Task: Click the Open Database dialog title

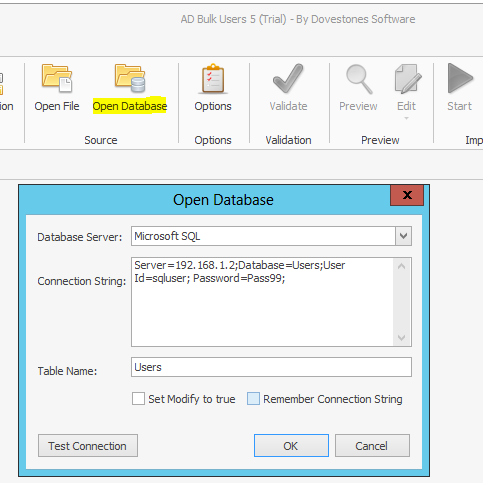Action: tap(223, 200)
